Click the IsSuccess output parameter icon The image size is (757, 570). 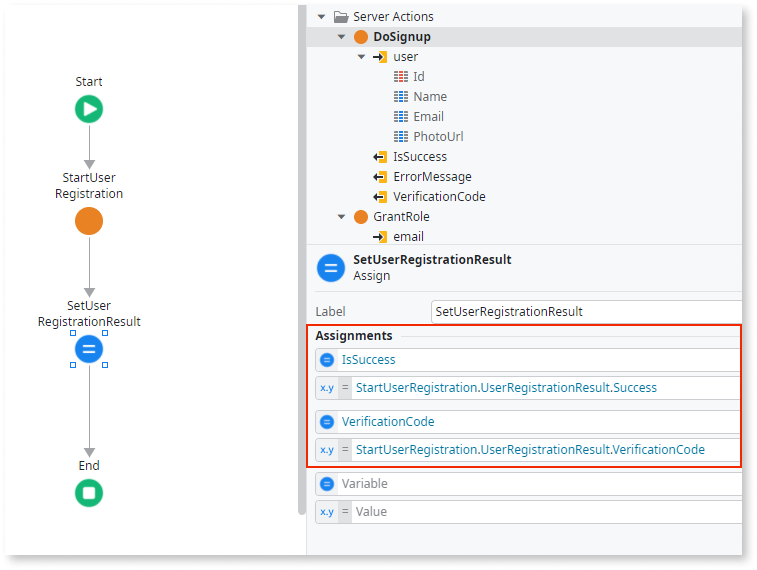coord(380,157)
